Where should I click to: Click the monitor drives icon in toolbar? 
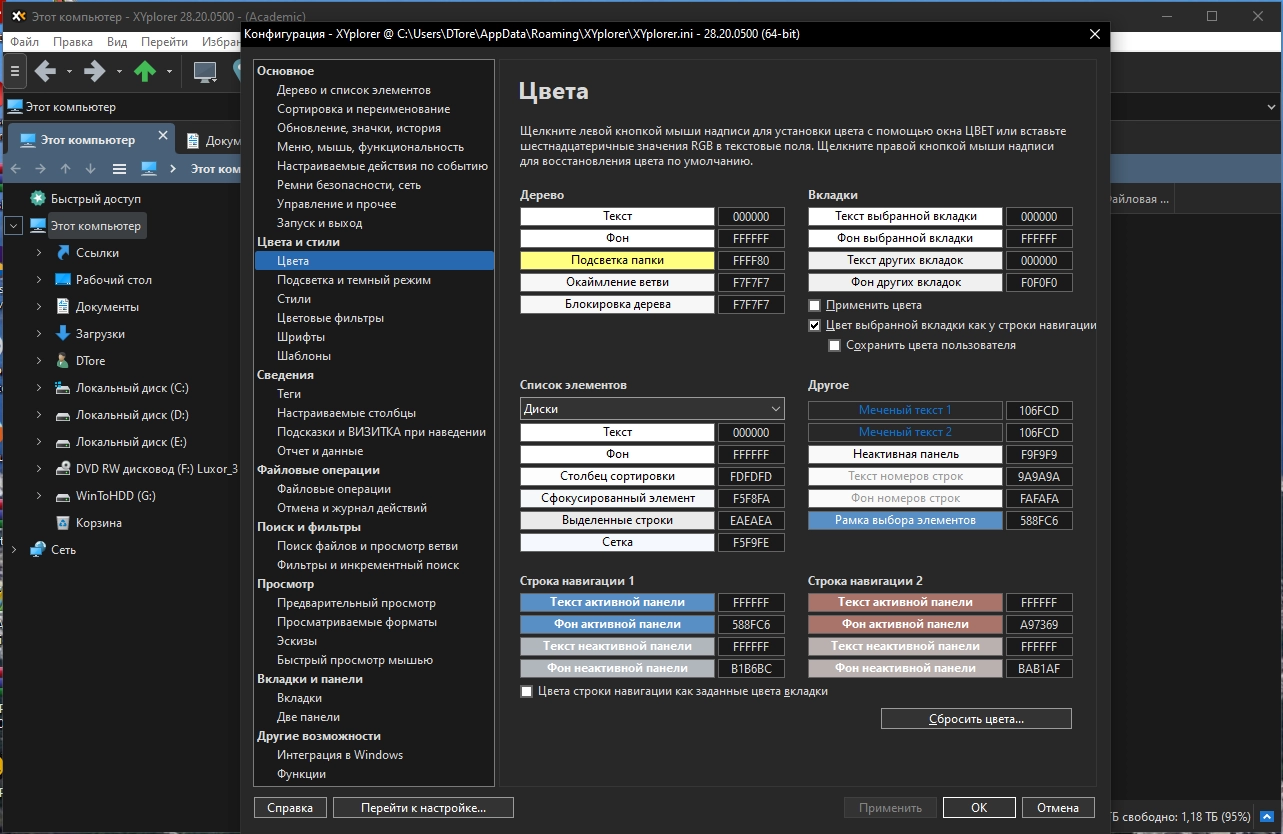tap(205, 71)
